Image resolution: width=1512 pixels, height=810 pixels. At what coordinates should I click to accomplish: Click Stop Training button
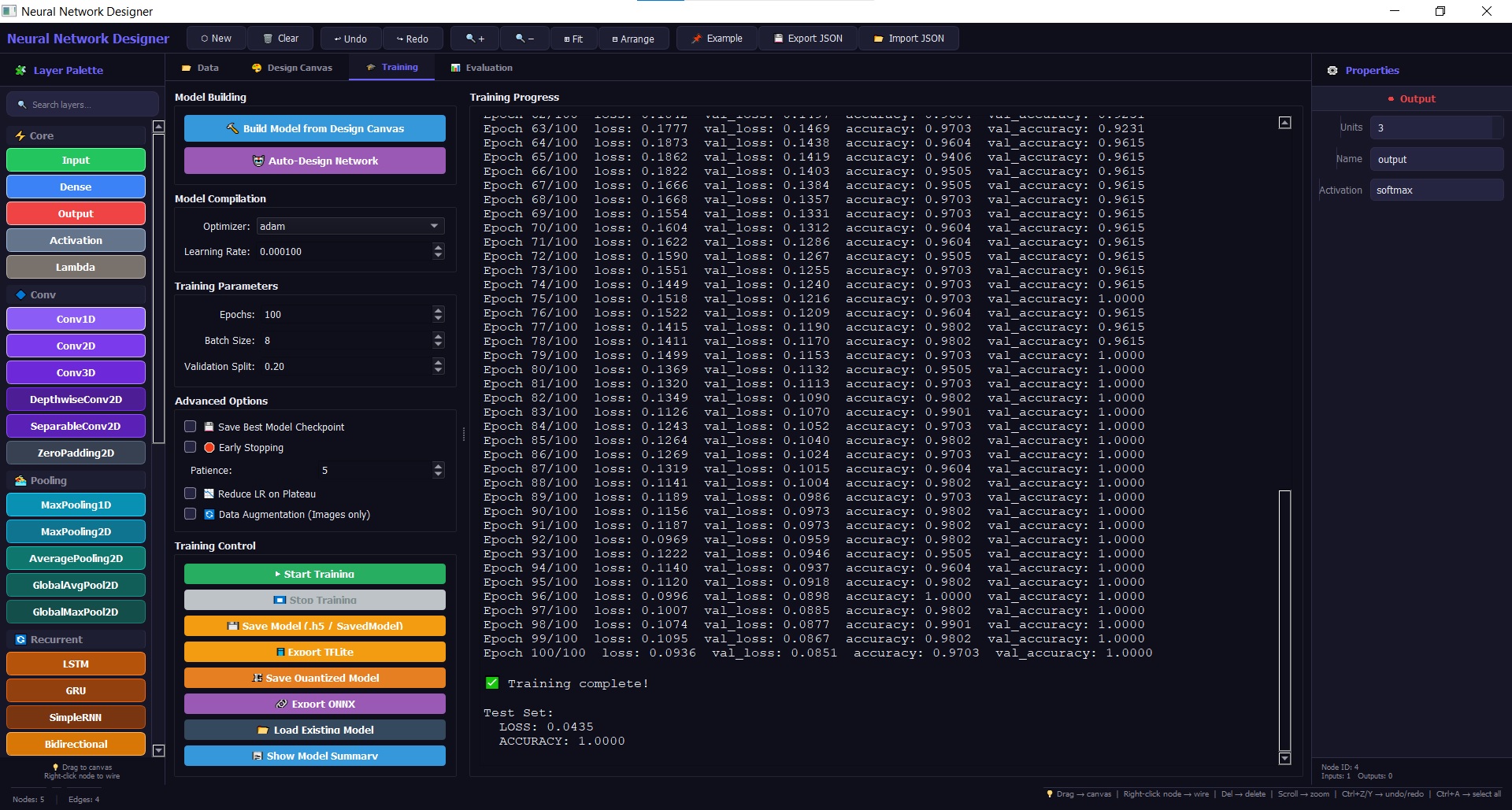315,600
